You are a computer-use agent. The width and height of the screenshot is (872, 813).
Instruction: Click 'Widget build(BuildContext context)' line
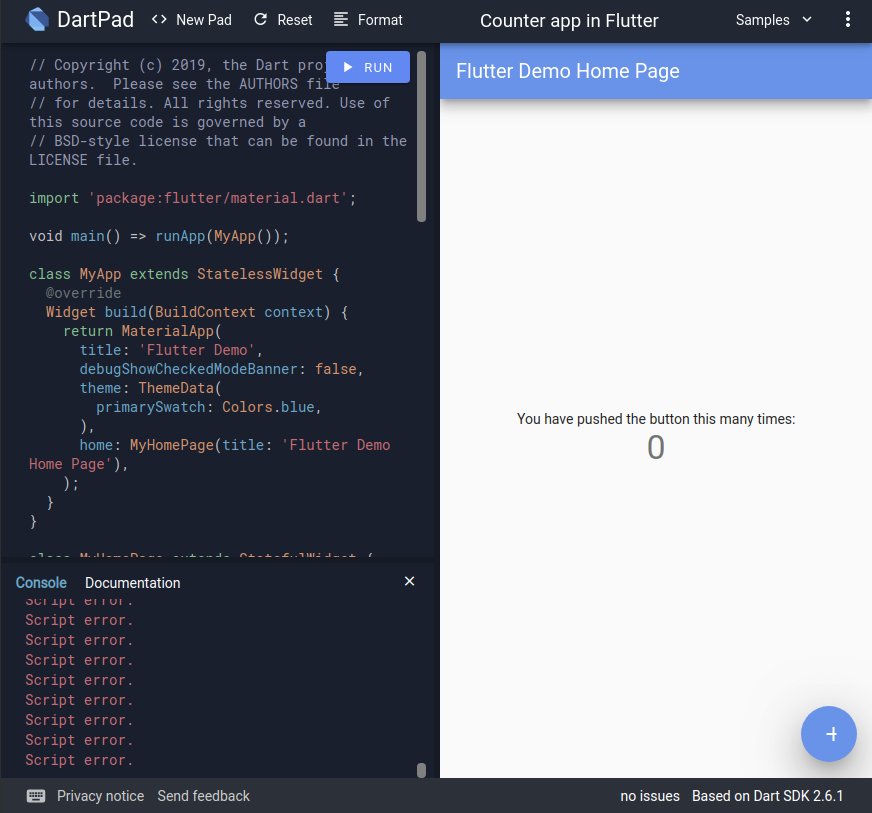(197, 313)
